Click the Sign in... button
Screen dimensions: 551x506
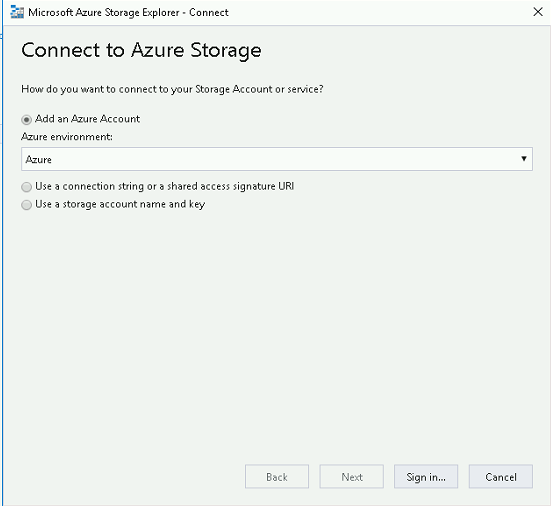click(x=426, y=477)
